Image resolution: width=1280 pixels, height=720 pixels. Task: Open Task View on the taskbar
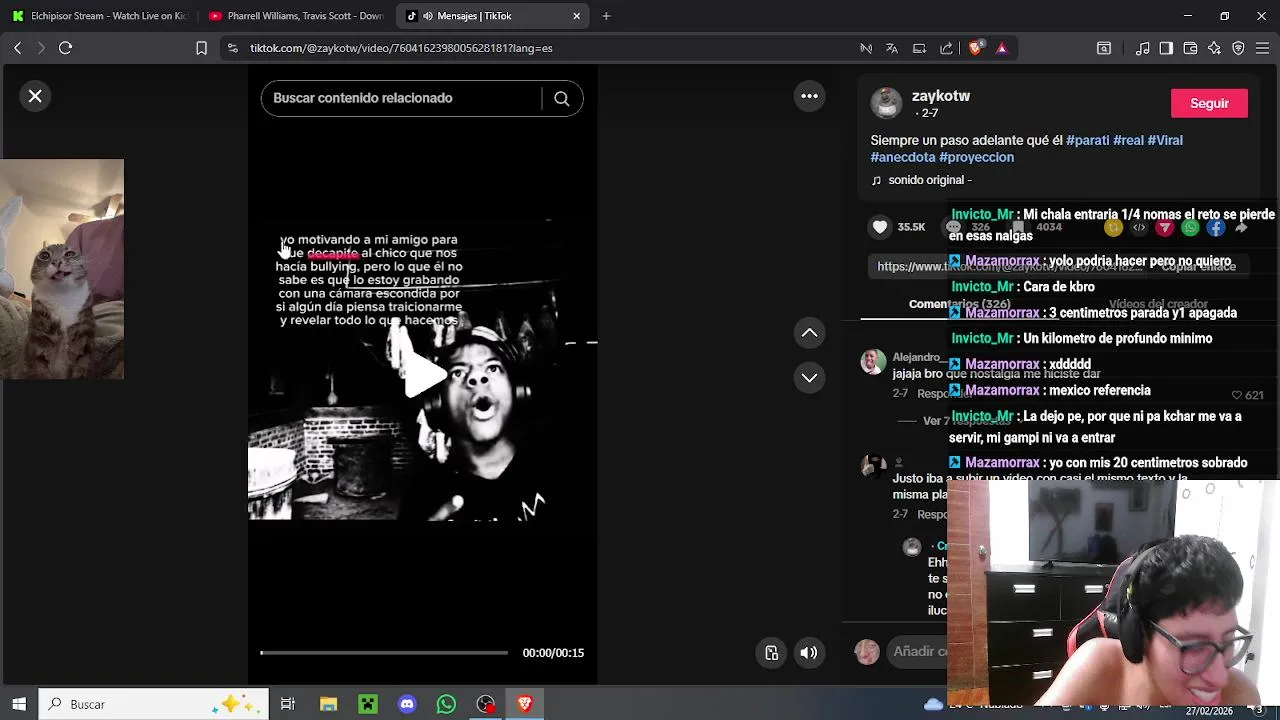288,704
